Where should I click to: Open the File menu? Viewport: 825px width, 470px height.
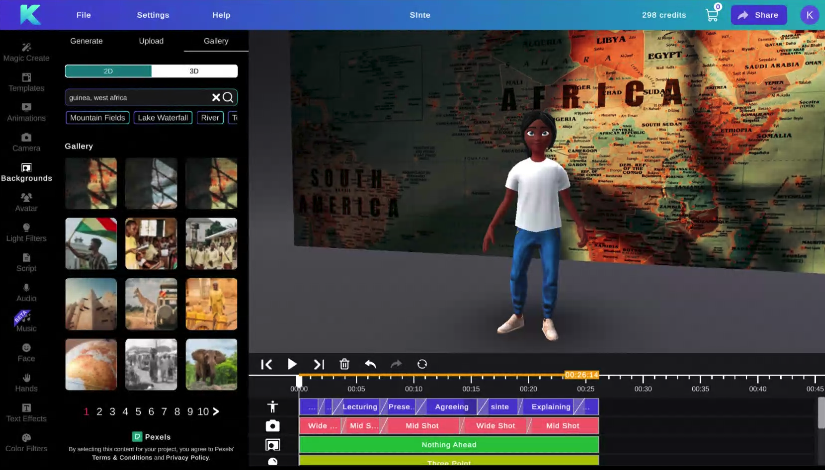[x=84, y=15]
